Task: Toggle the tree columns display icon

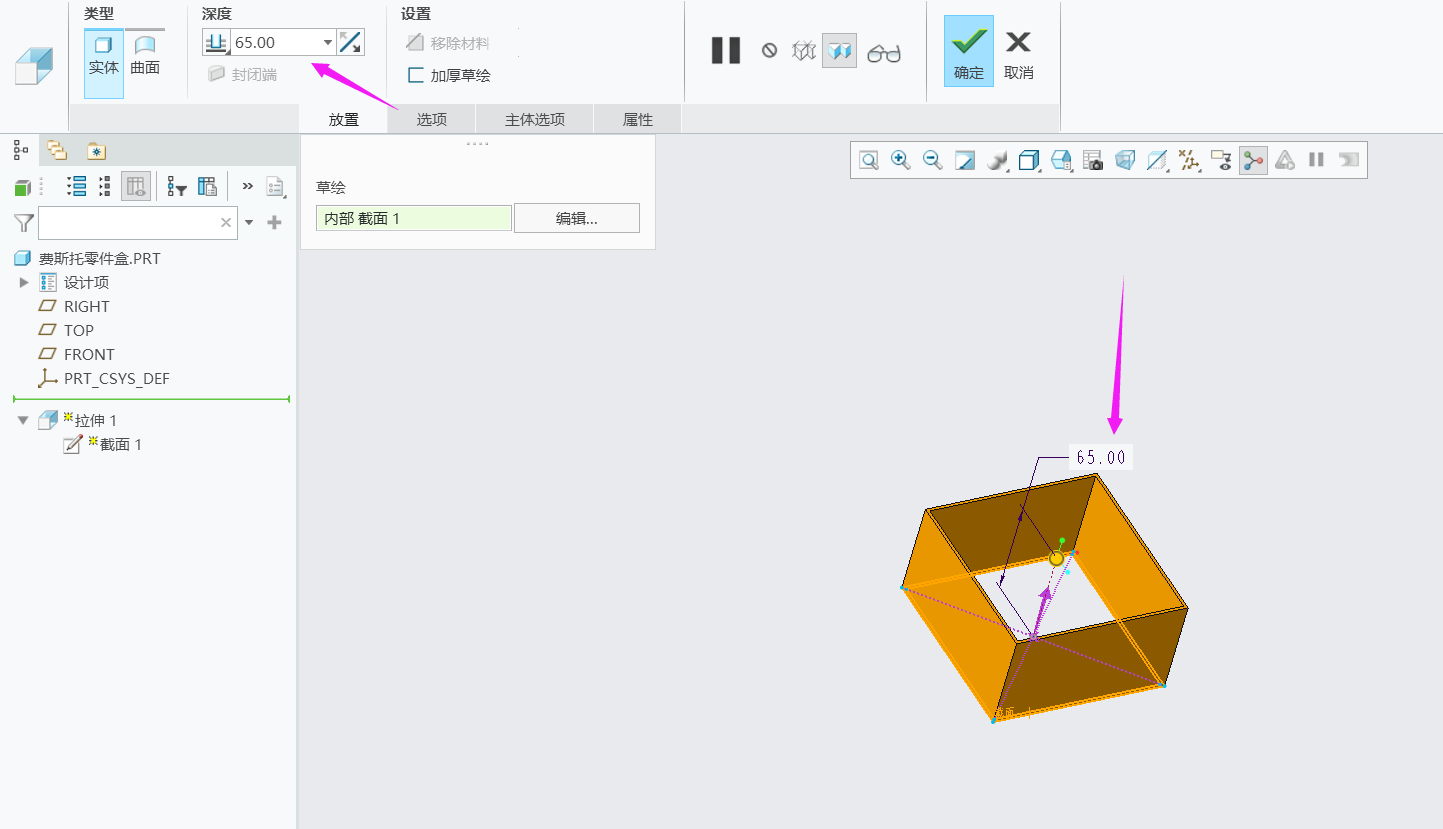Action: (x=136, y=186)
